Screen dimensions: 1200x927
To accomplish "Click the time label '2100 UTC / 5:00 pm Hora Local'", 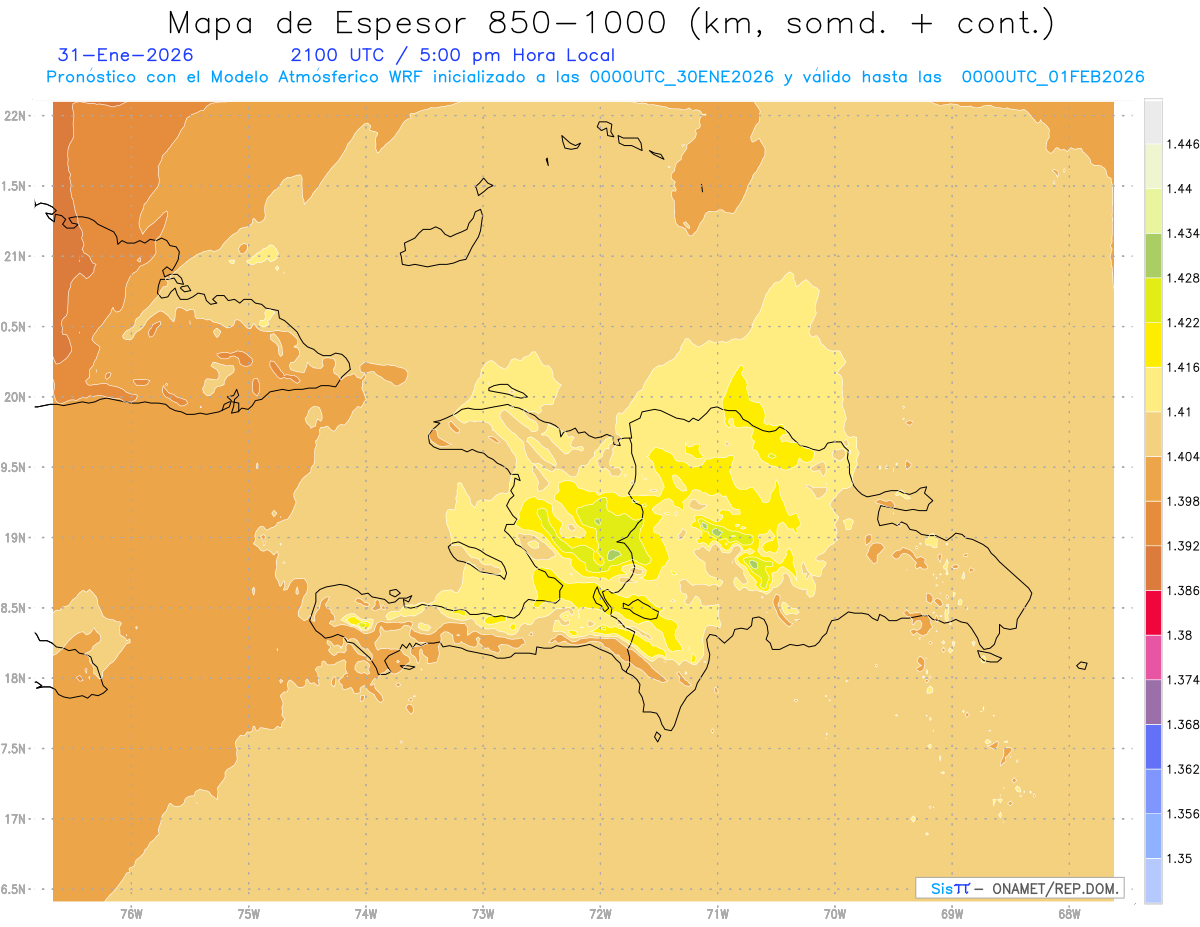I will click(x=453, y=56).
